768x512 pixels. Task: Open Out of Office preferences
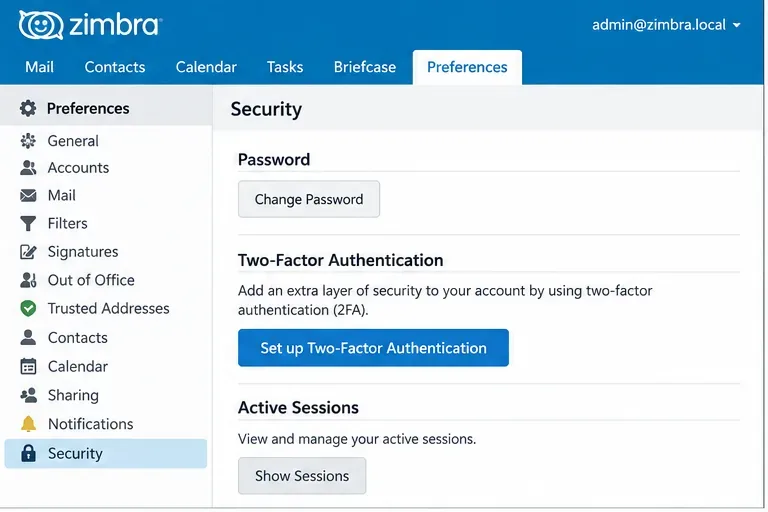pos(91,280)
